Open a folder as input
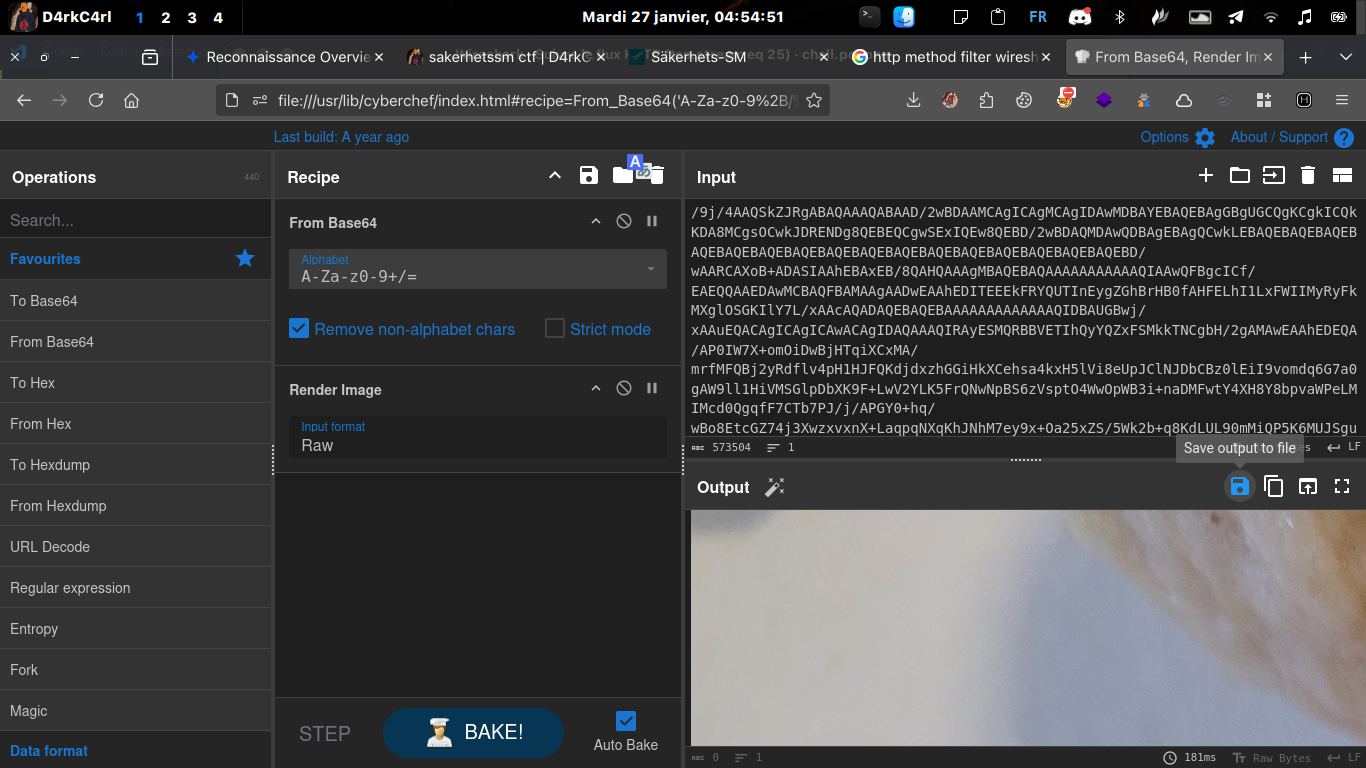The height and width of the screenshot is (768, 1366). tap(1240, 176)
